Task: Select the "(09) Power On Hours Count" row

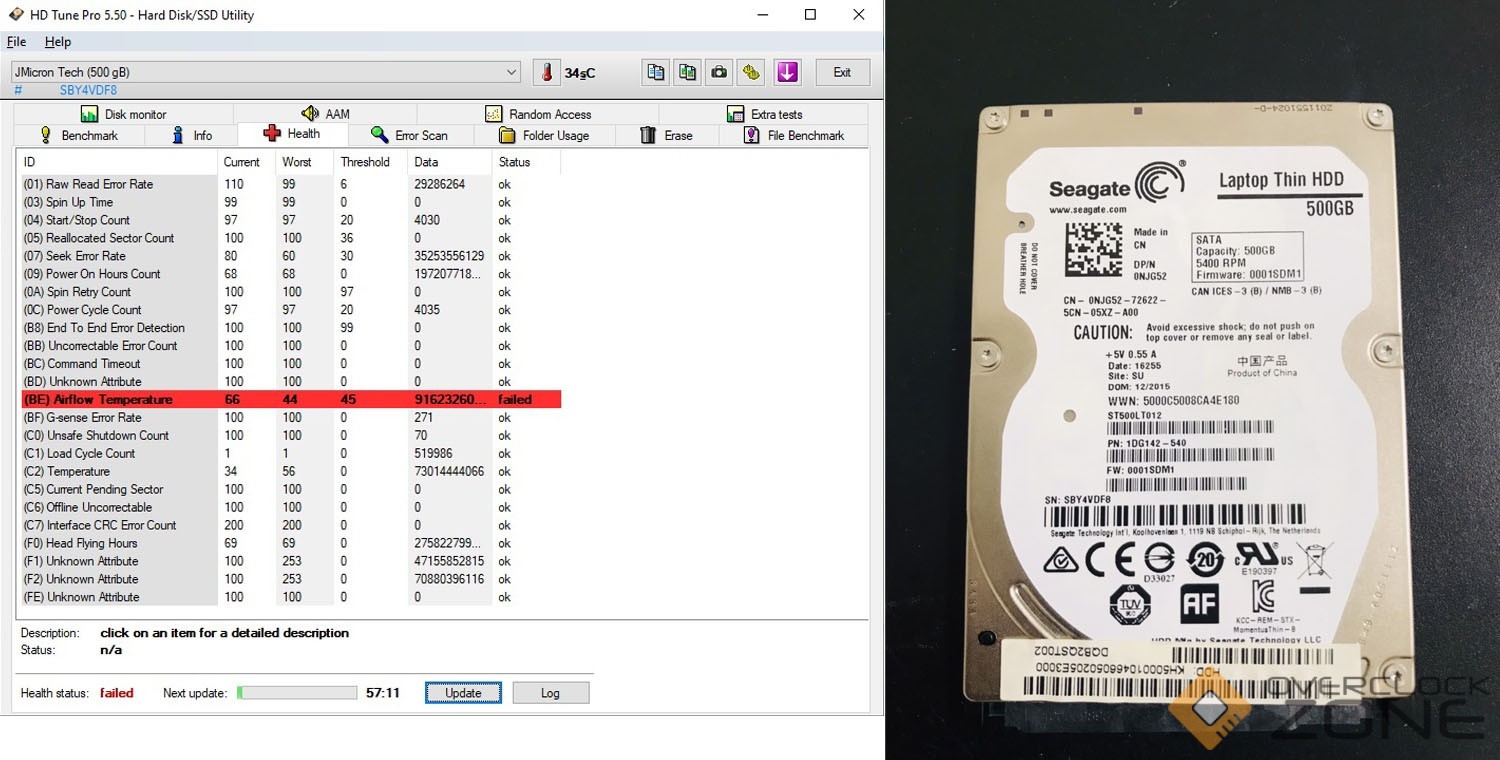Action: [290, 274]
